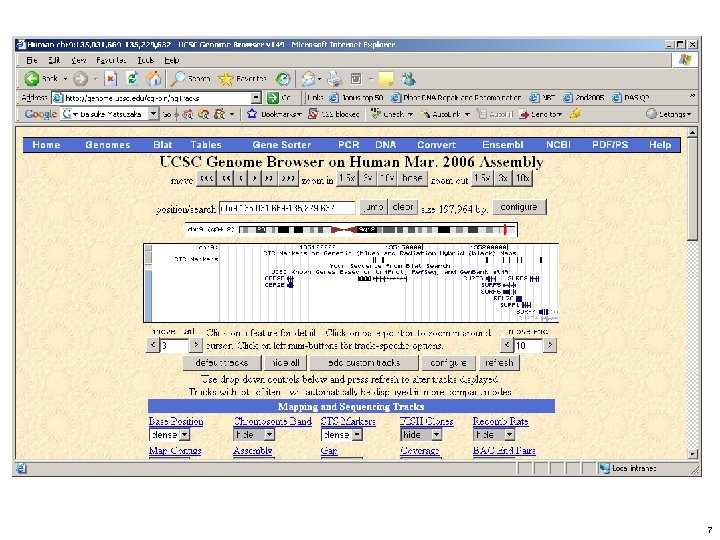Click the Map Contigs track link
This screenshot has height=540, width=720.
[175, 451]
